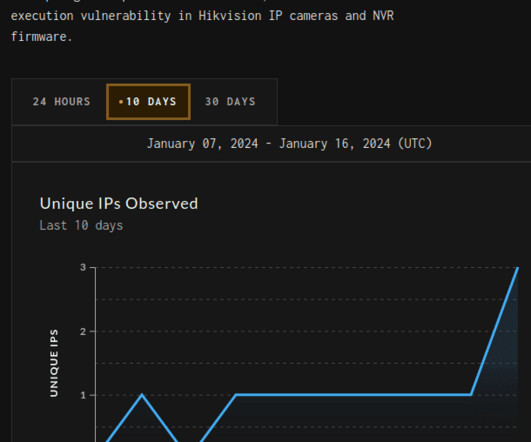Click the Last 10 days subtitle

tap(81, 226)
